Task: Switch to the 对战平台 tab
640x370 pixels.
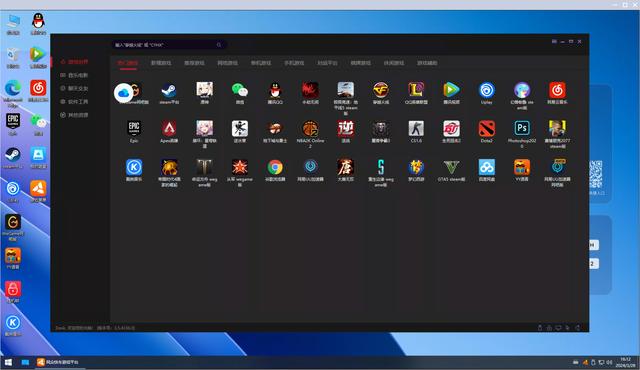Action: (x=327, y=63)
